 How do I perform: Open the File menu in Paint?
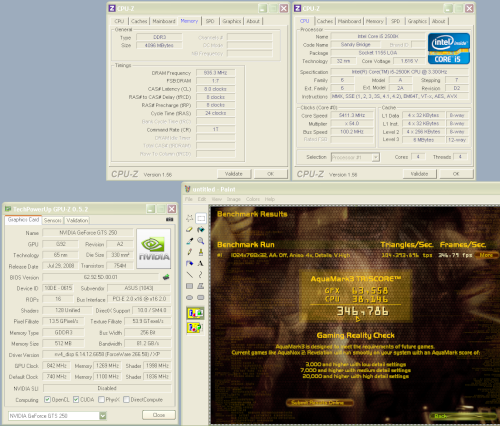click(189, 199)
